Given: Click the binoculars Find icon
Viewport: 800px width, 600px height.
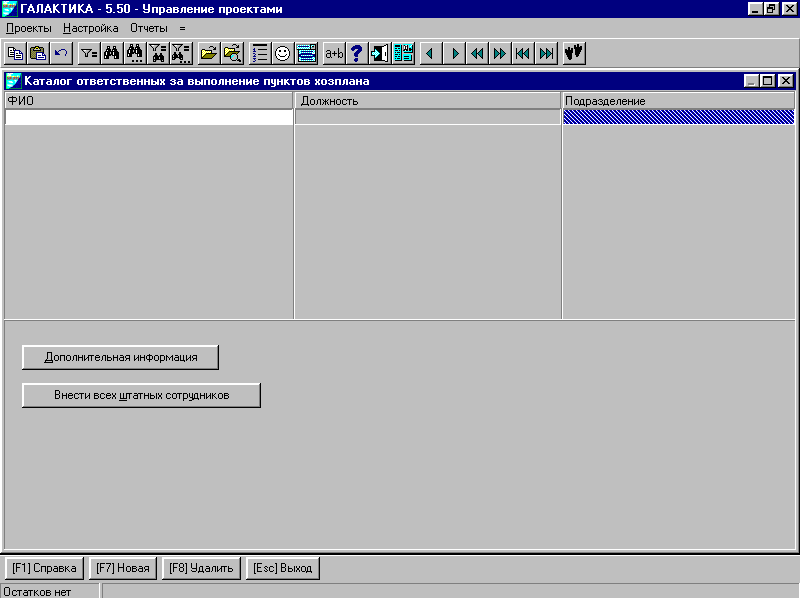Looking at the screenshot, I should pyautogui.click(x=112, y=54).
